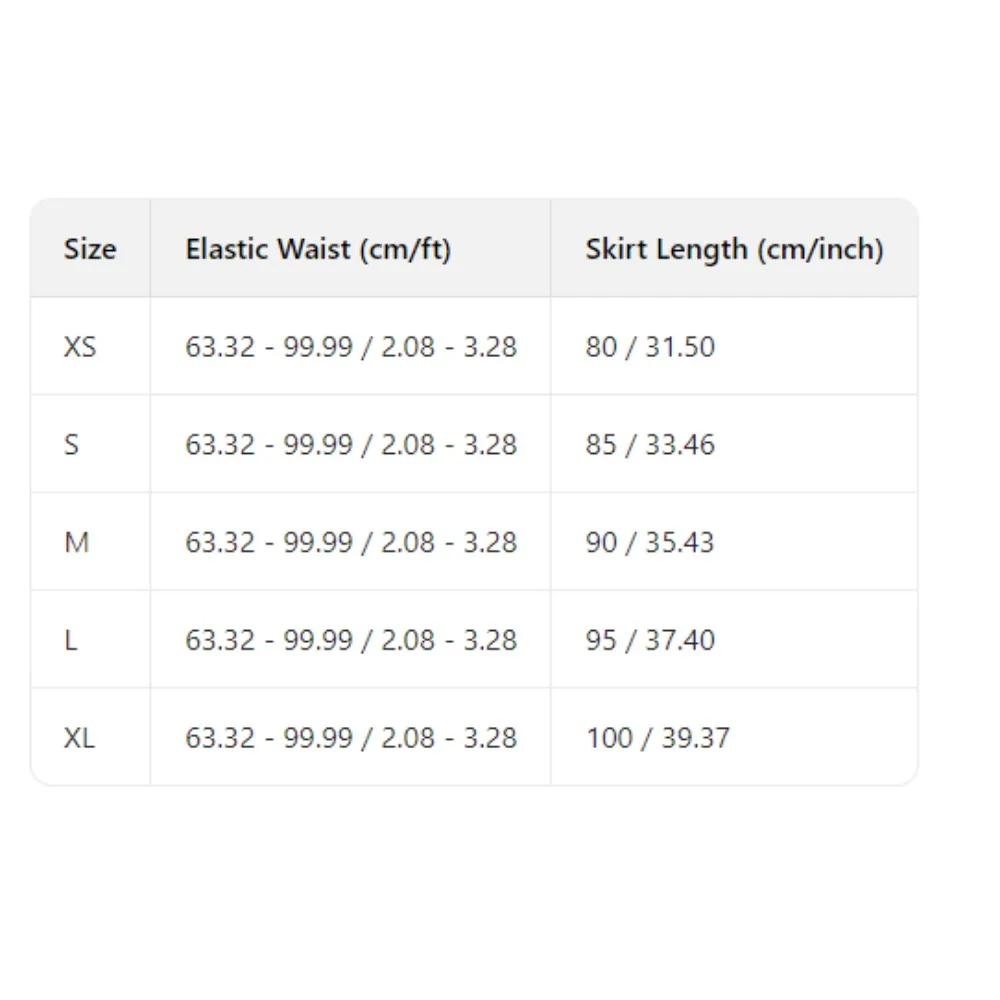The width and height of the screenshot is (1000, 1000).
Task: Click the elastic waist cell in M row
Action: tap(351, 542)
